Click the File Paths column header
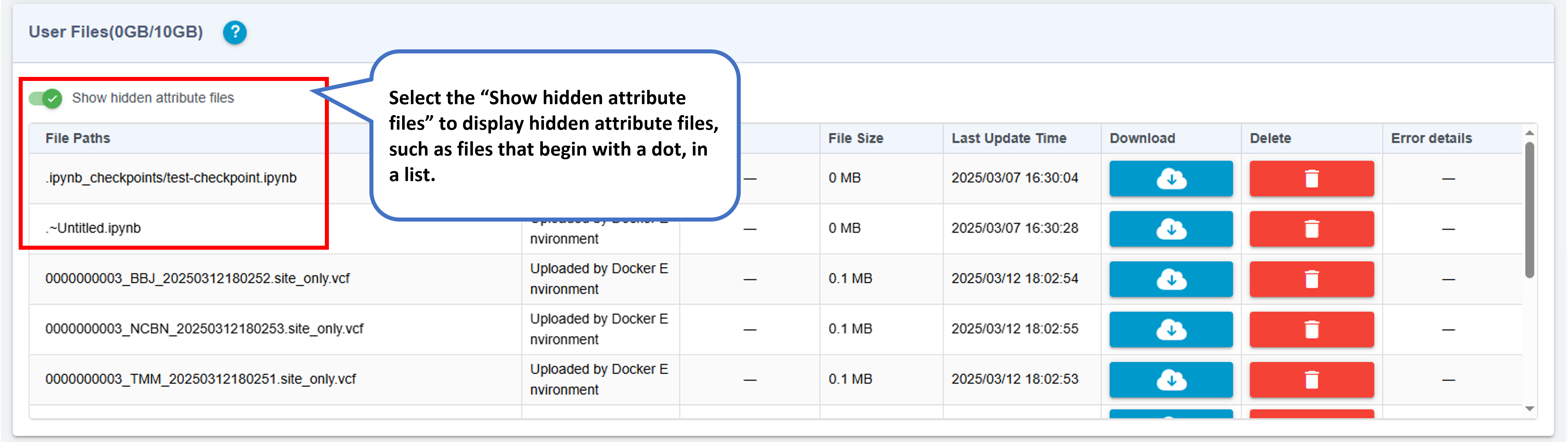This screenshot has width=1568, height=442. (x=77, y=138)
